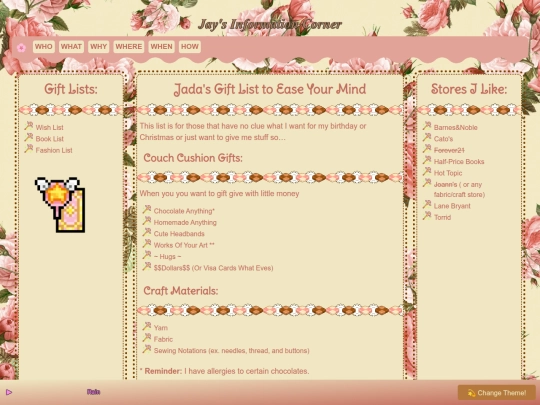This screenshot has height=405, width=540.
Task: Click the wand bullet beside Works Of Your Art
Action: point(147,243)
